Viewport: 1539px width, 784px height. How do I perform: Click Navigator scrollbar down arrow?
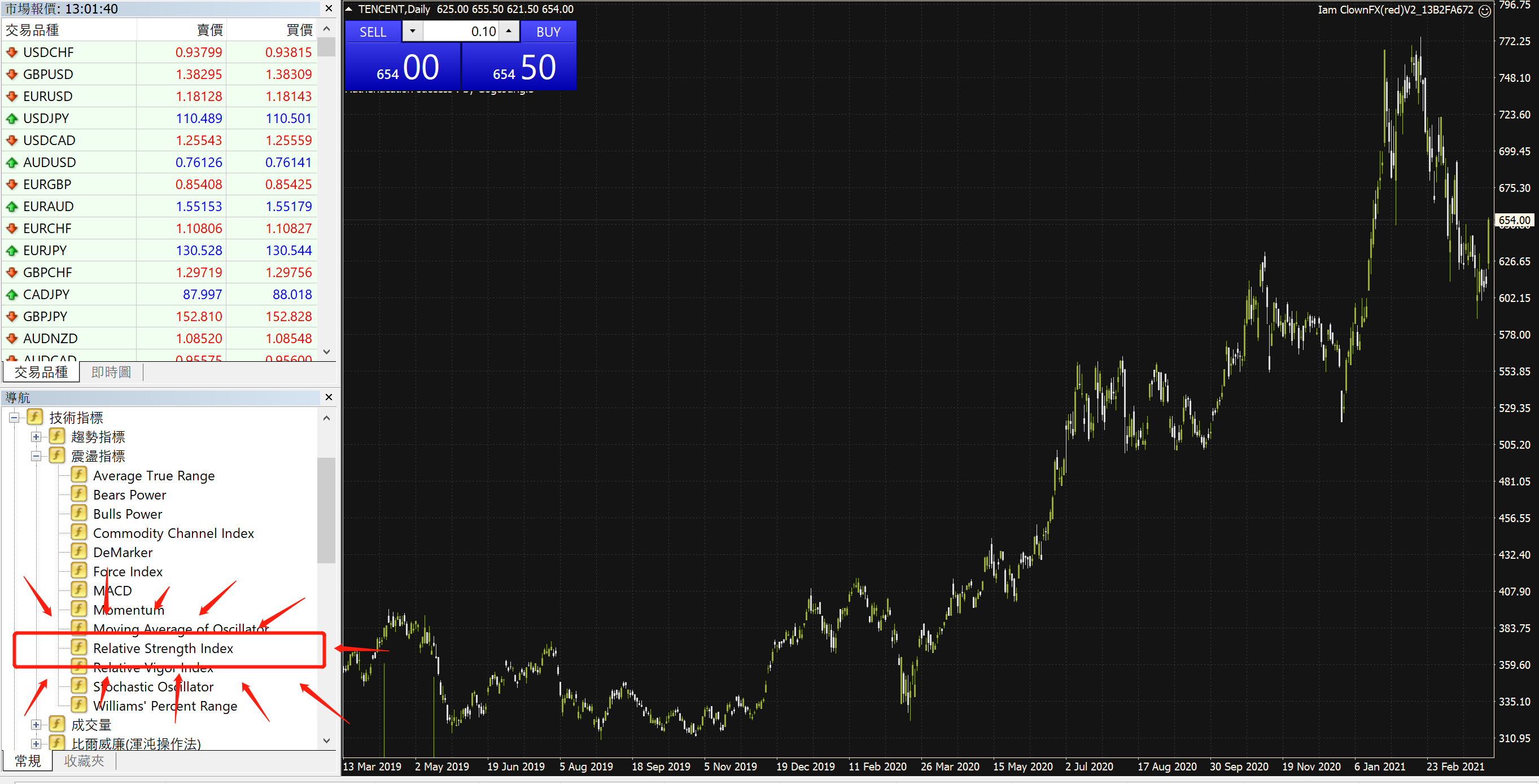click(326, 741)
